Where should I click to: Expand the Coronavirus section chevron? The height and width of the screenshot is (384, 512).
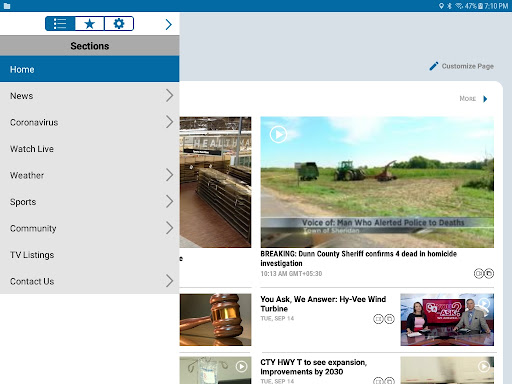(169, 122)
